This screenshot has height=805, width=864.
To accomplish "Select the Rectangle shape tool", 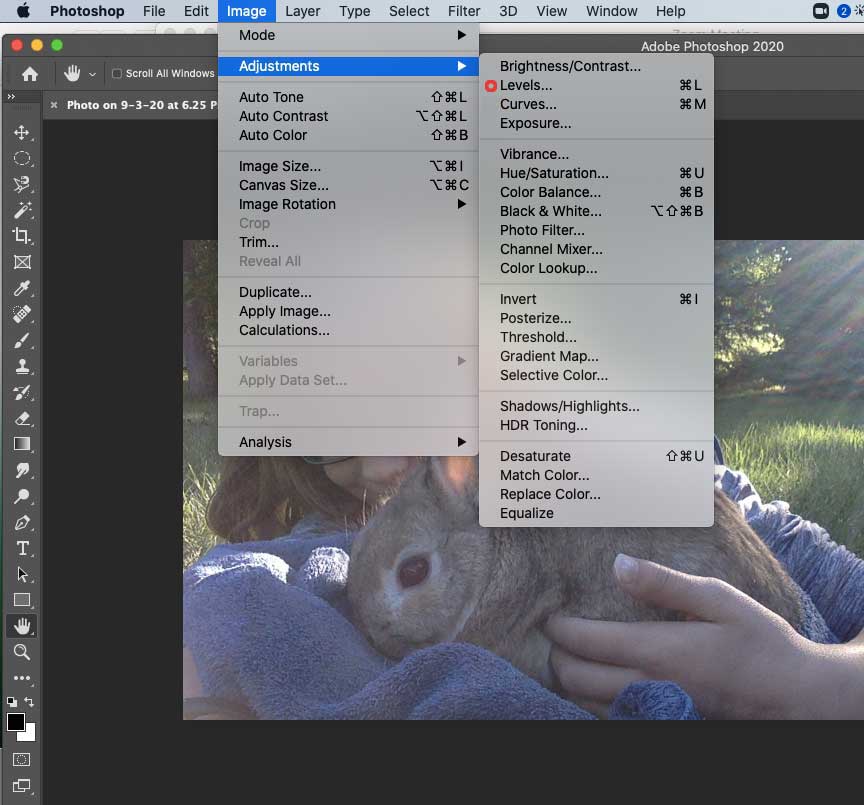I will click(x=22, y=600).
